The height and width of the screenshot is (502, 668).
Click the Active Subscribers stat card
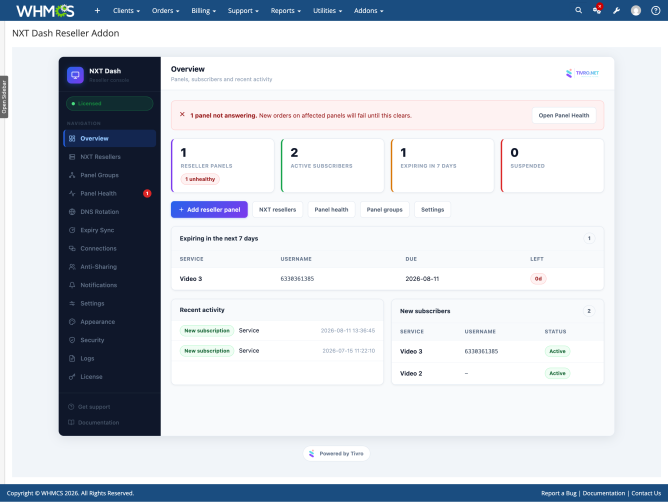click(333, 165)
